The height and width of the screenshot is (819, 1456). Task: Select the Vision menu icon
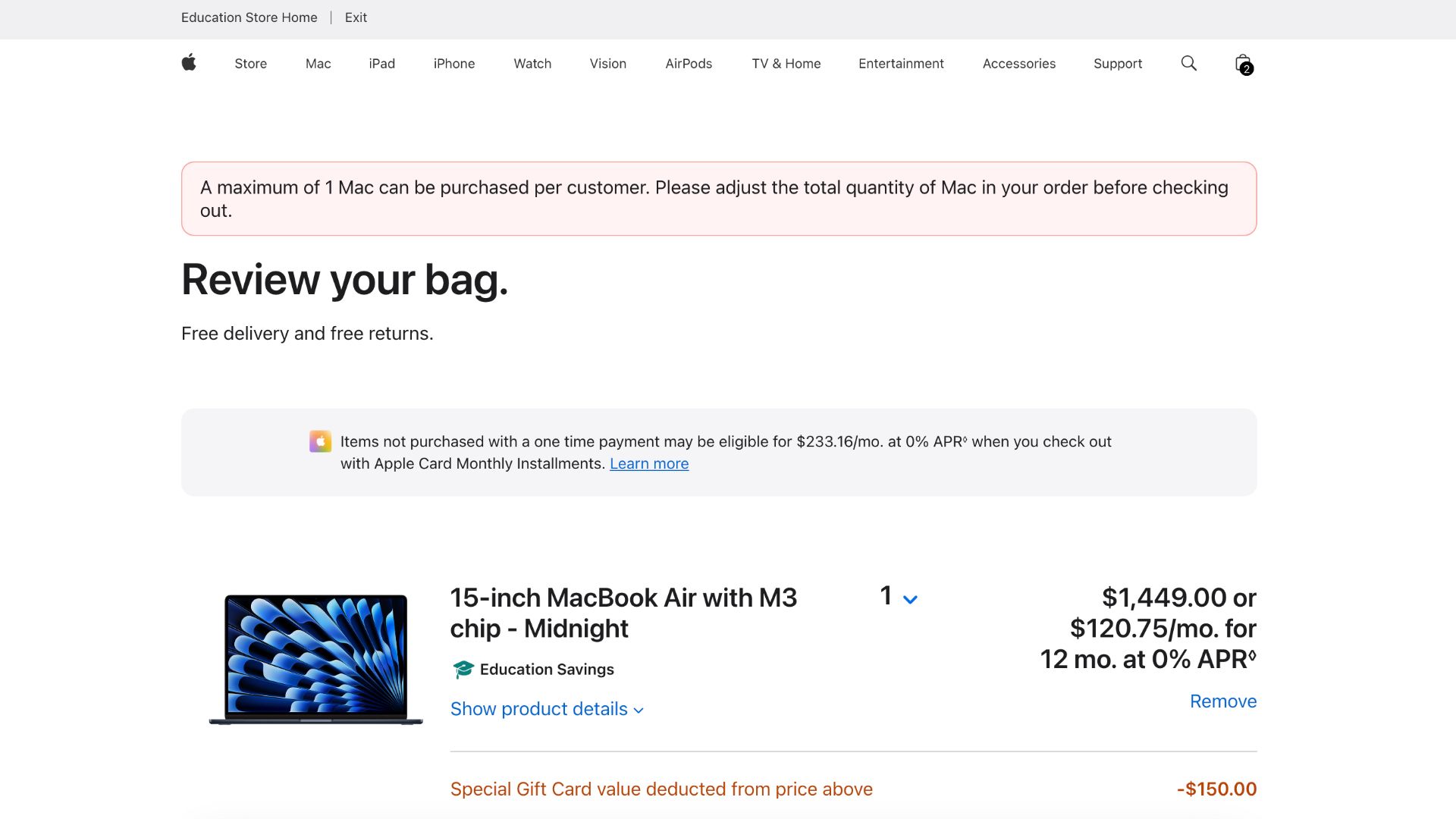click(608, 64)
